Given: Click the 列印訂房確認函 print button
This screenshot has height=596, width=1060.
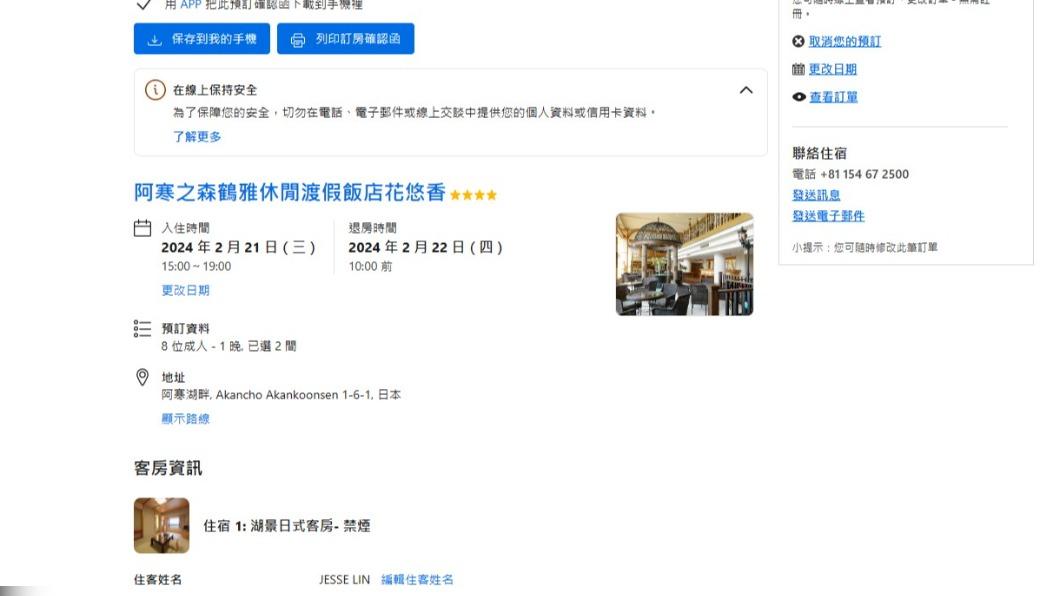Looking at the screenshot, I should (345, 39).
